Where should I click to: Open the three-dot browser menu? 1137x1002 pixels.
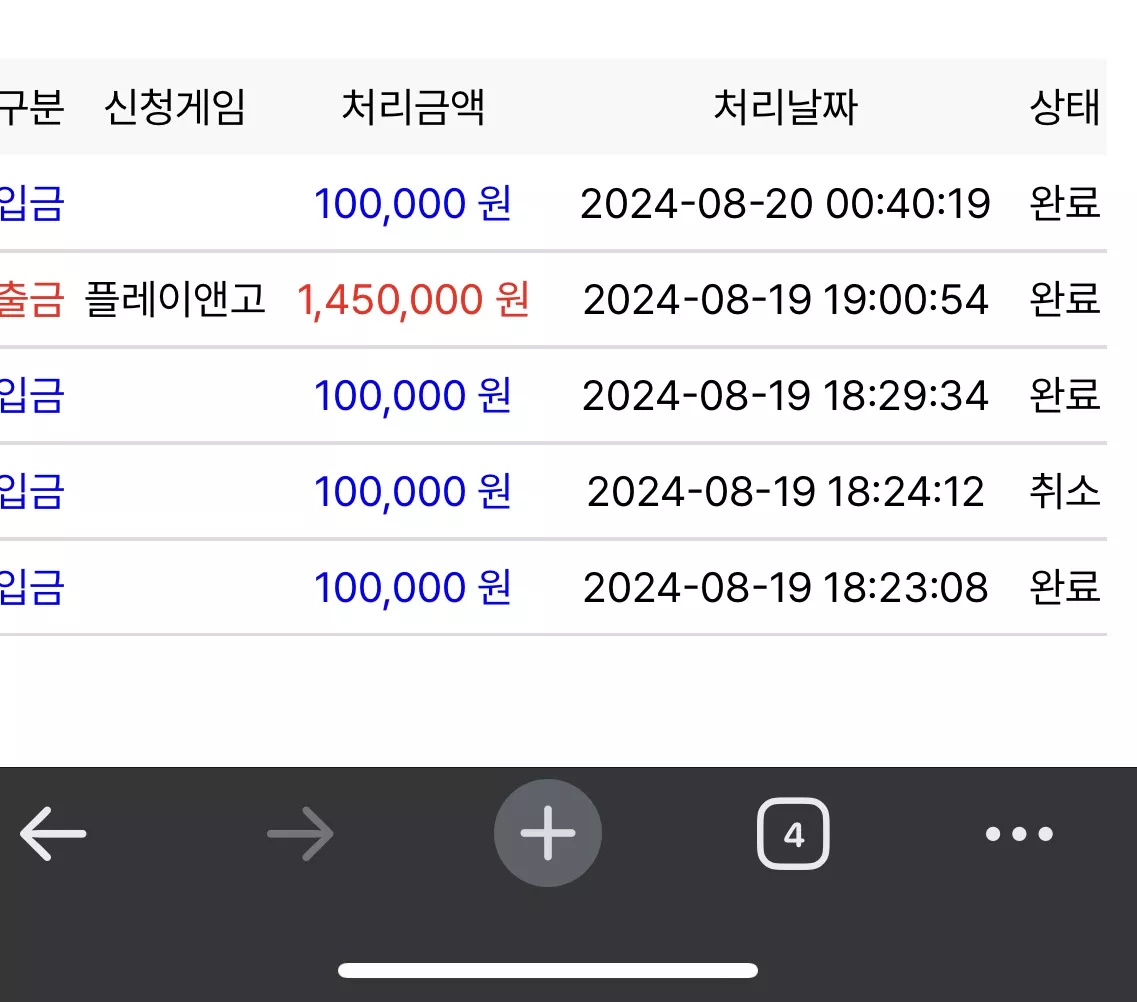coord(1020,834)
